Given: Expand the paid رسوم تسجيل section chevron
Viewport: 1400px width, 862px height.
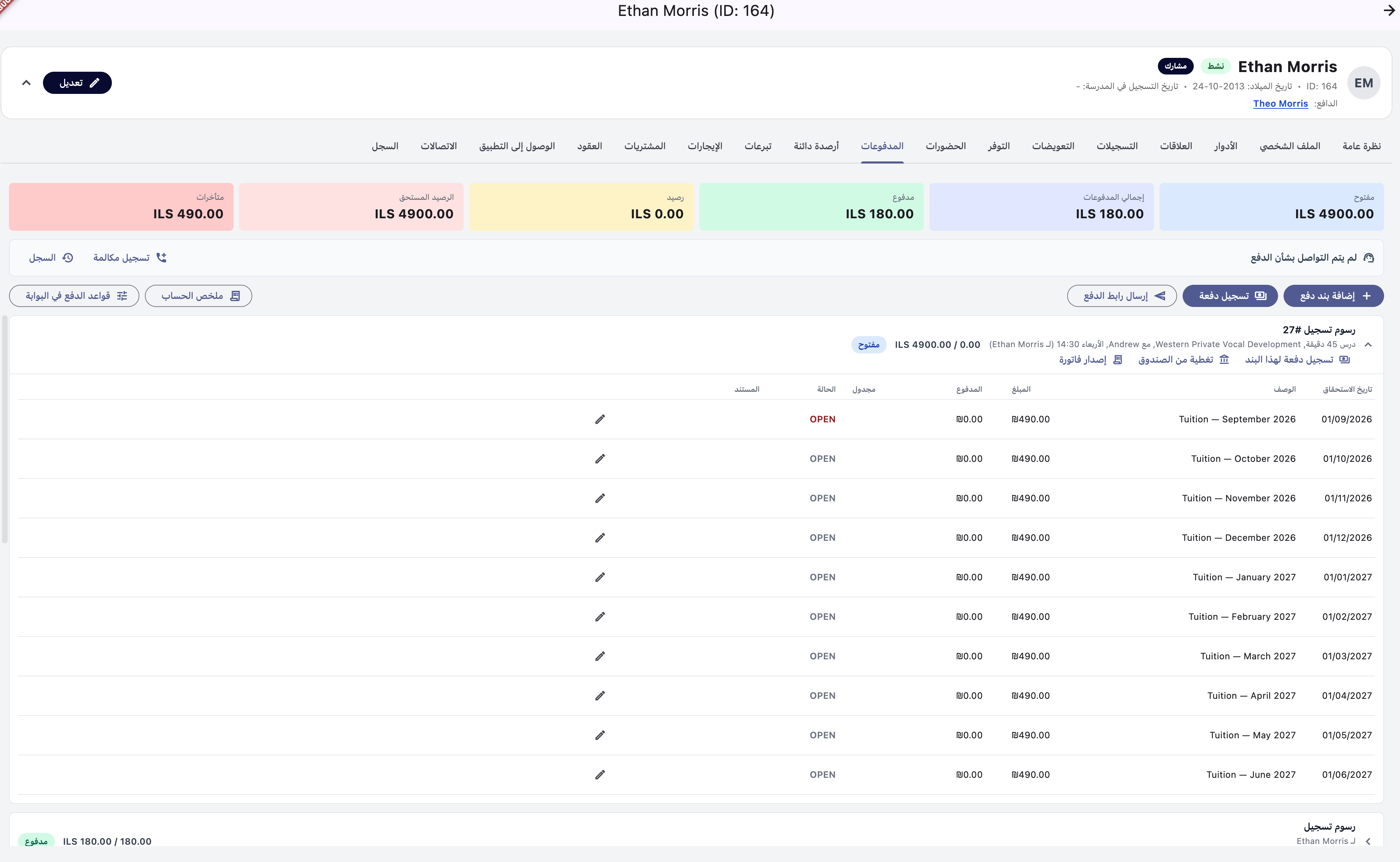Looking at the screenshot, I should tap(1367, 841).
